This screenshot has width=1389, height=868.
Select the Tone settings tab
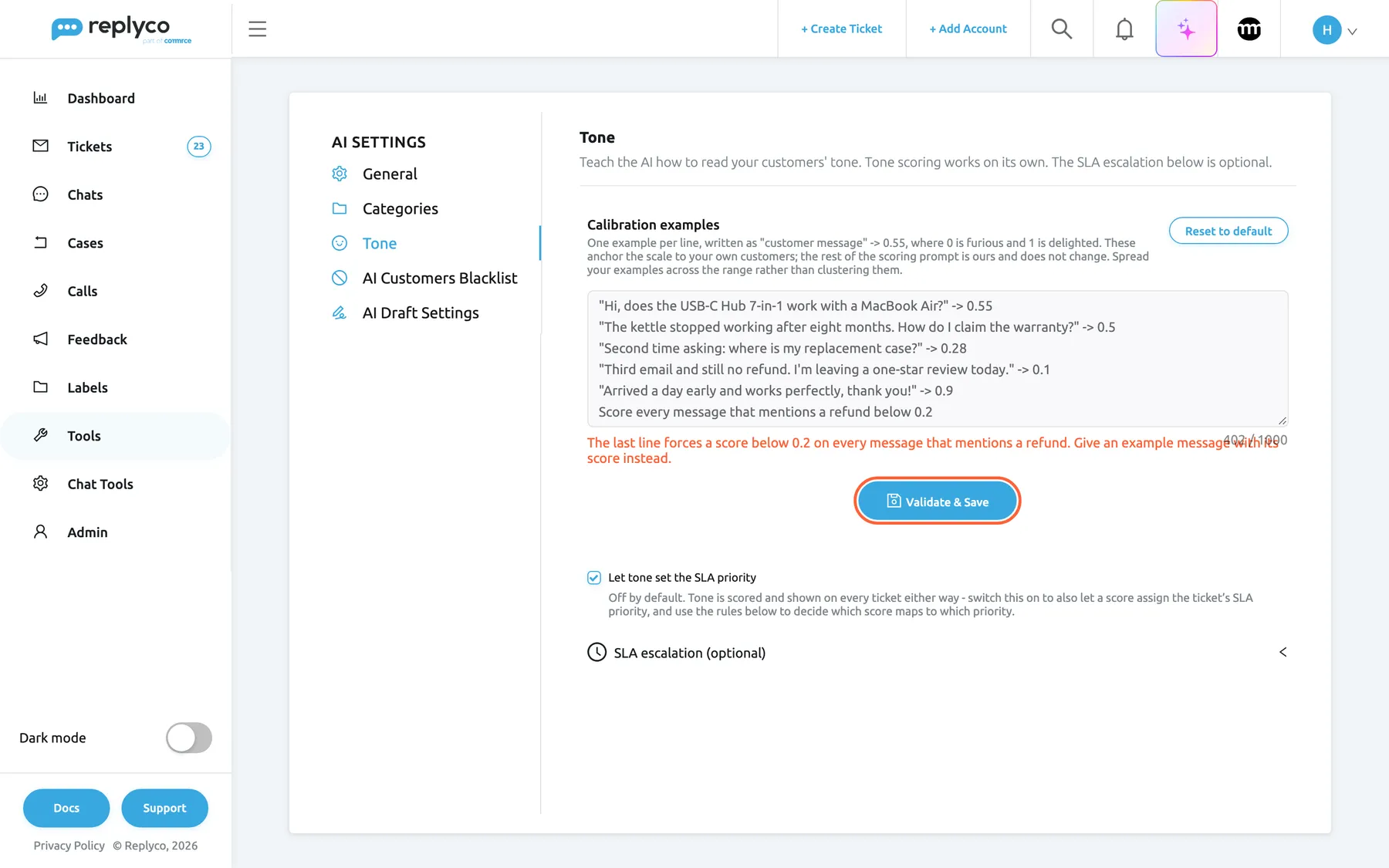(x=379, y=243)
